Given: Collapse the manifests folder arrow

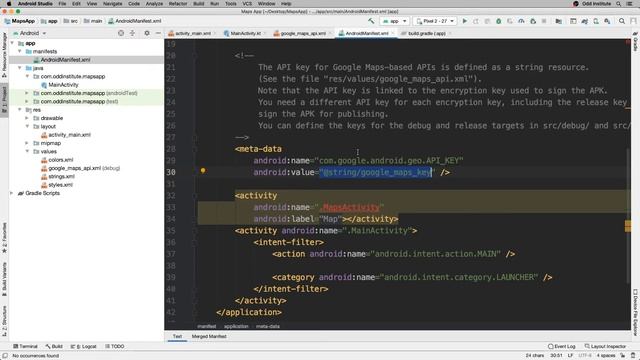Looking at the screenshot, I should (20, 51).
